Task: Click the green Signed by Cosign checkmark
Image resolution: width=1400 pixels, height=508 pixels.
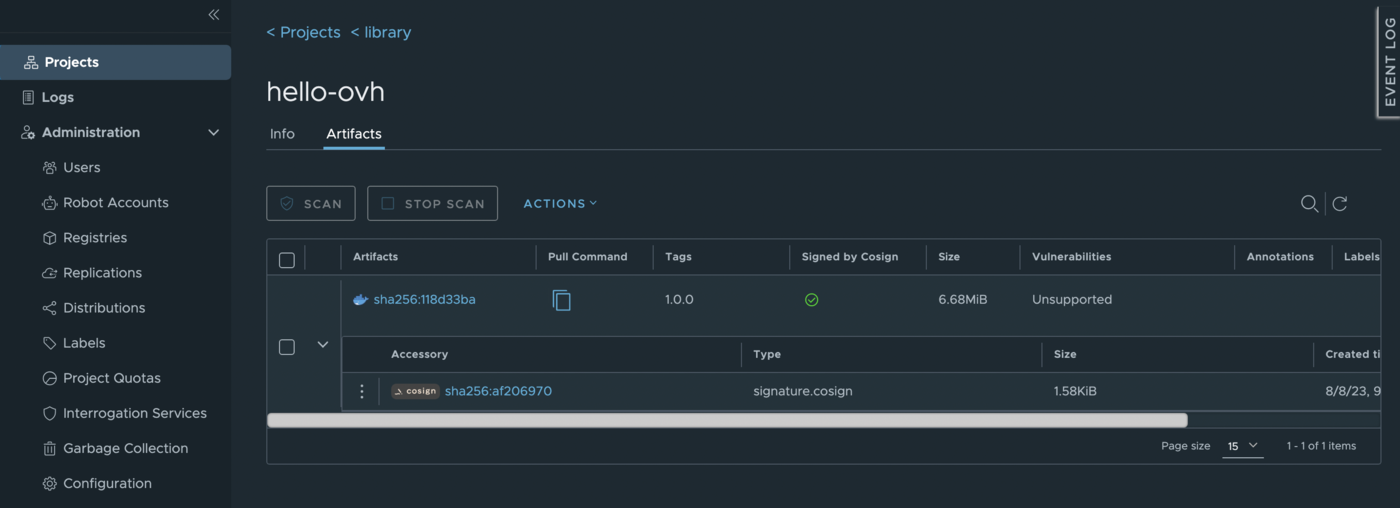Action: [x=811, y=300]
